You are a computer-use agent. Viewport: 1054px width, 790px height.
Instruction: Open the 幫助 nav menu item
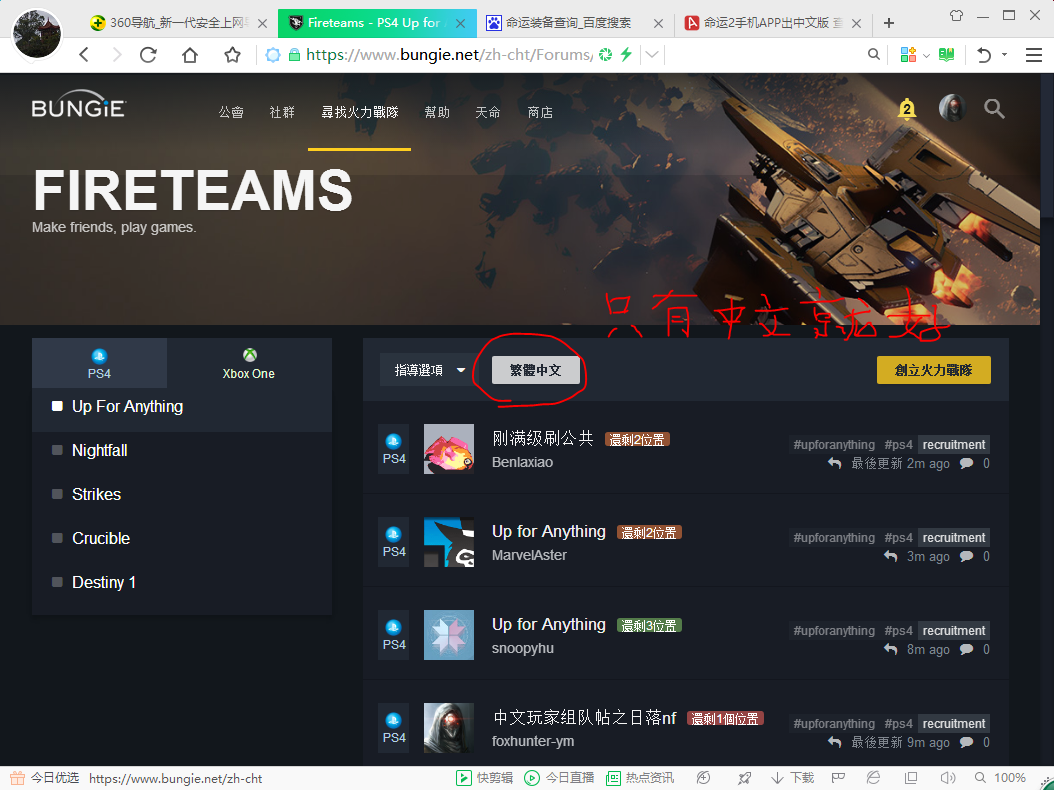pos(437,112)
